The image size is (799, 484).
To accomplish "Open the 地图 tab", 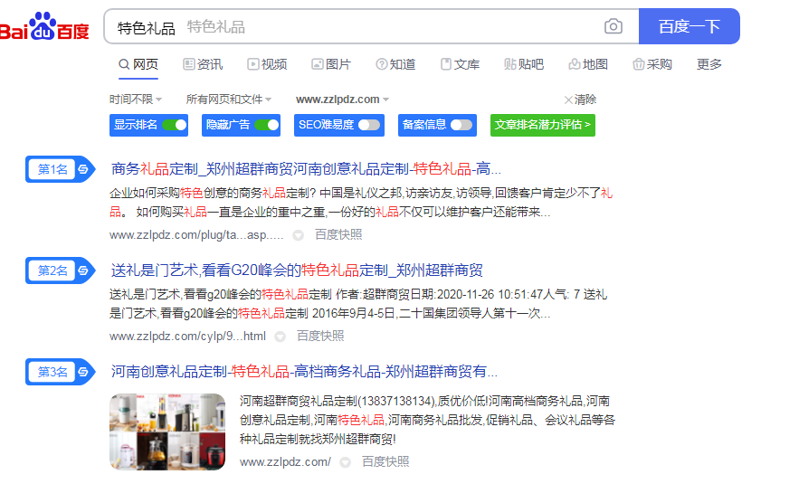I will (588, 65).
